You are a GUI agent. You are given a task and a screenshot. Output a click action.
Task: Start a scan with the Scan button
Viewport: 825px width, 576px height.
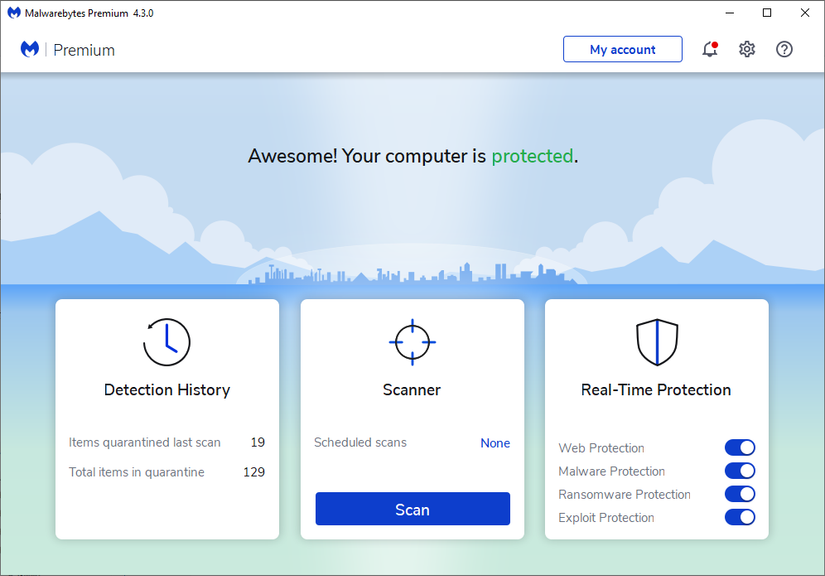coord(411,509)
